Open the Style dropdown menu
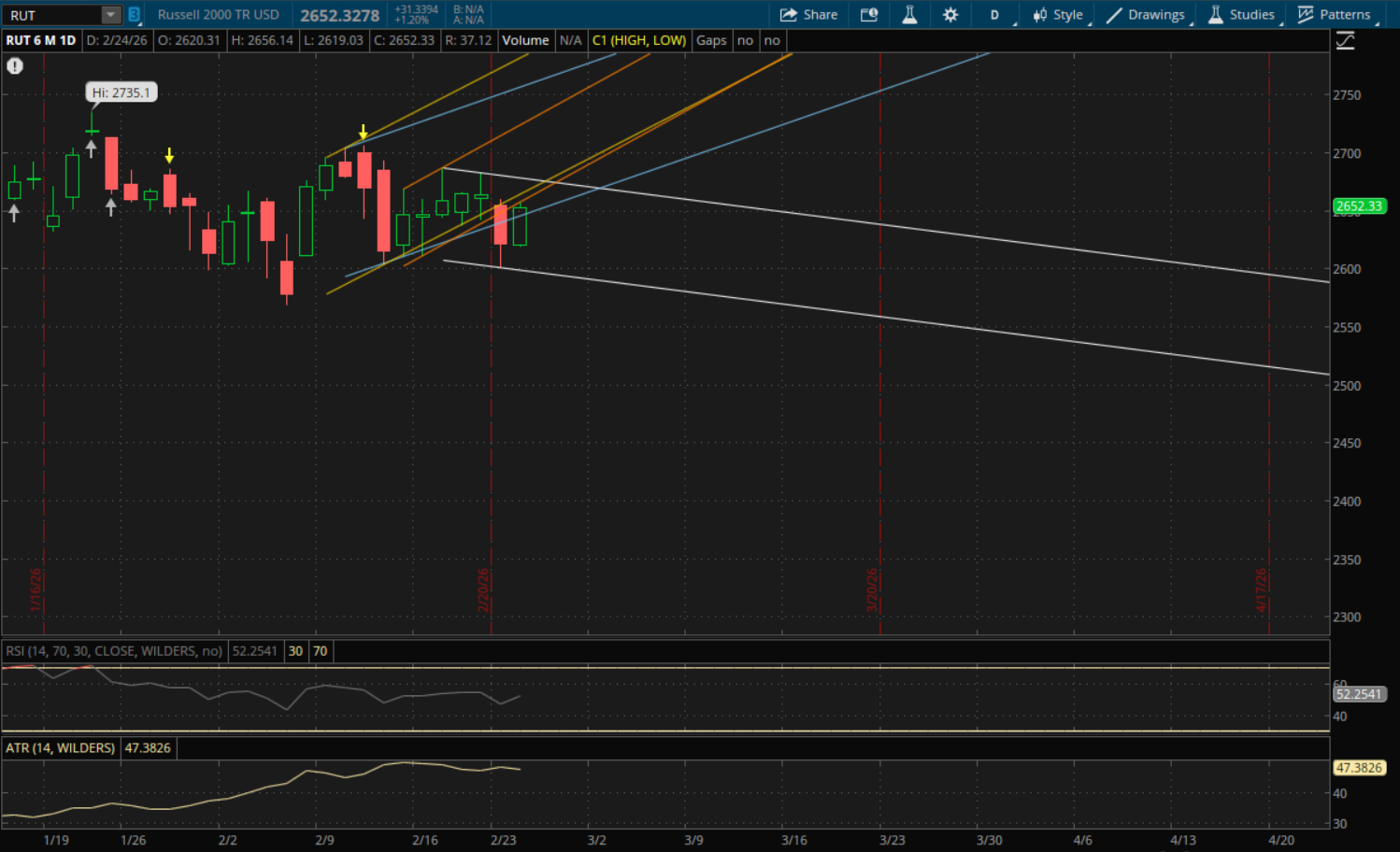 click(x=1058, y=15)
